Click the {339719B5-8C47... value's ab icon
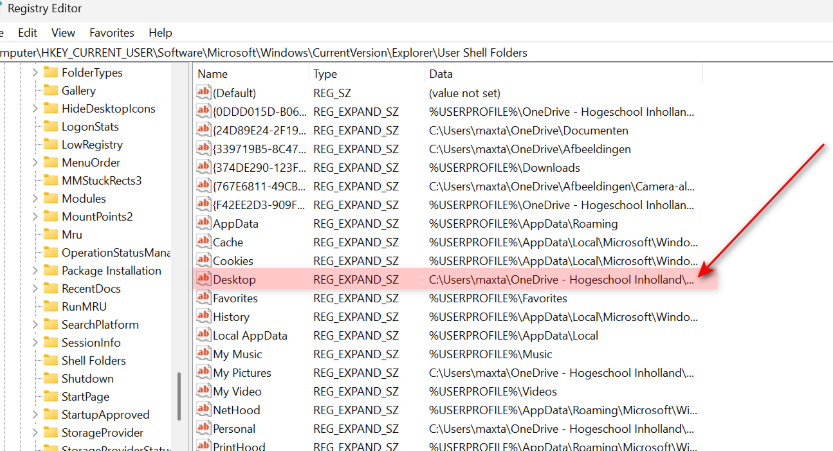 tap(203, 148)
